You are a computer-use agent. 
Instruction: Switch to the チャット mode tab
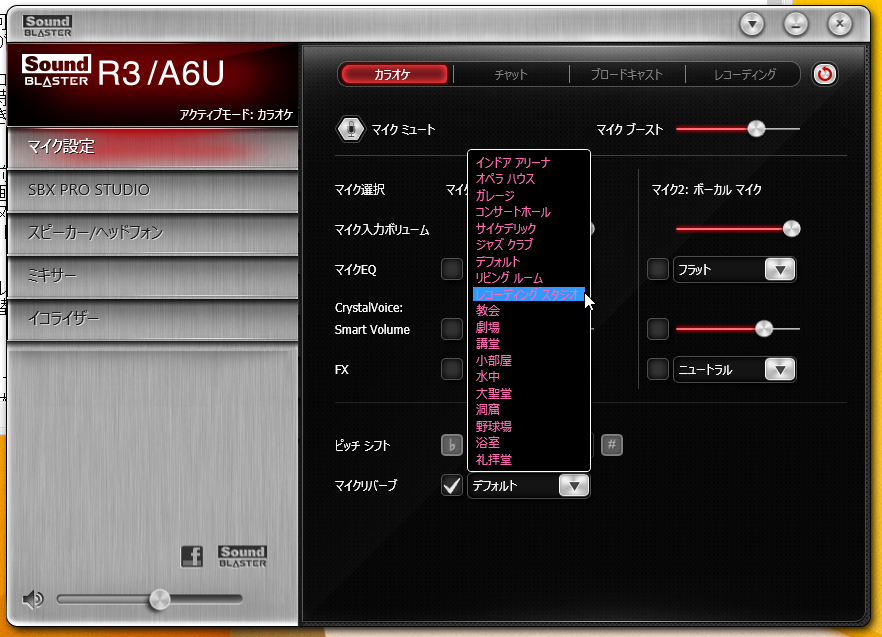(511, 74)
